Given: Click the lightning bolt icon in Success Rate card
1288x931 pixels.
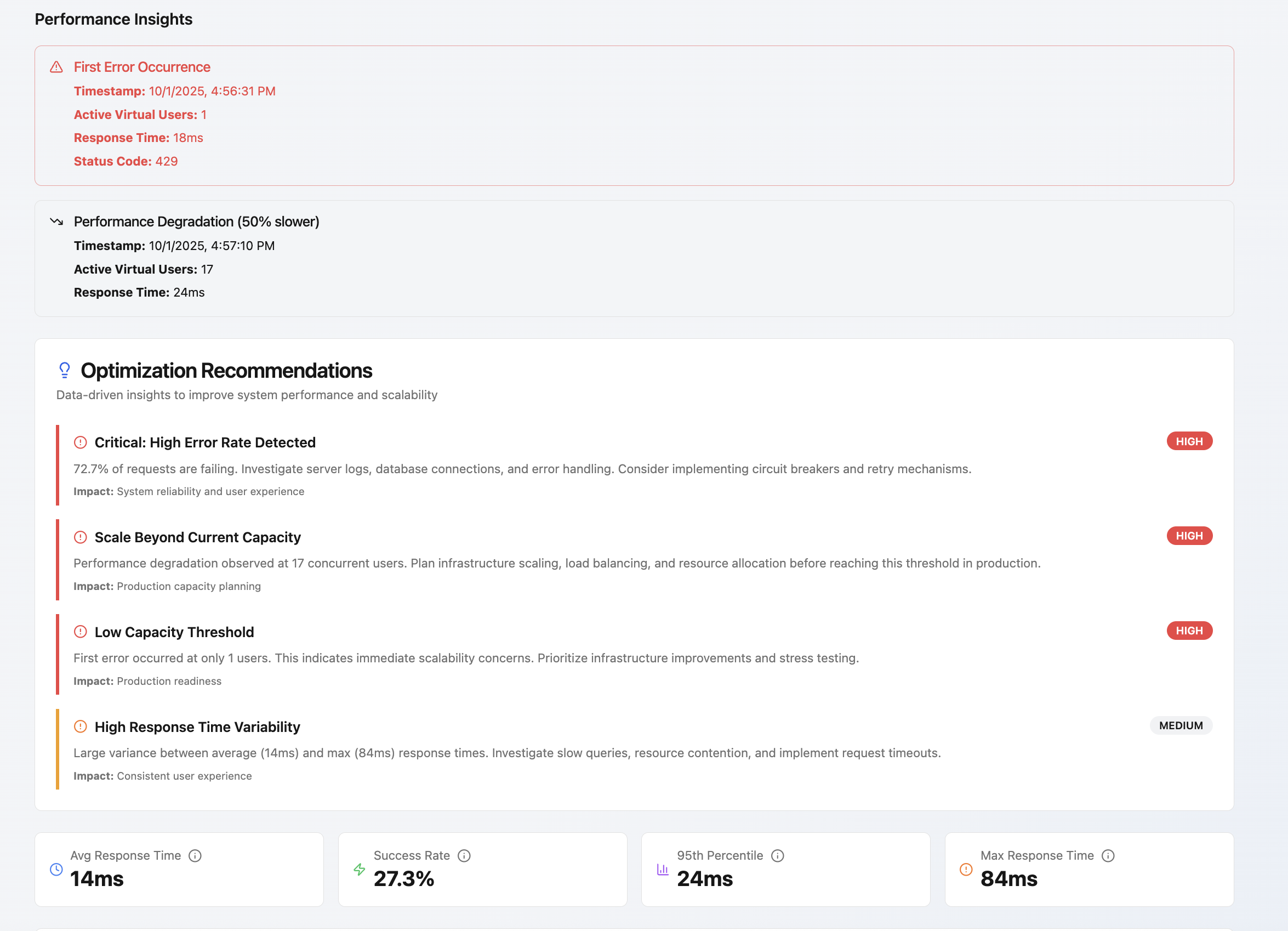Looking at the screenshot, I should tap(360, 869).
